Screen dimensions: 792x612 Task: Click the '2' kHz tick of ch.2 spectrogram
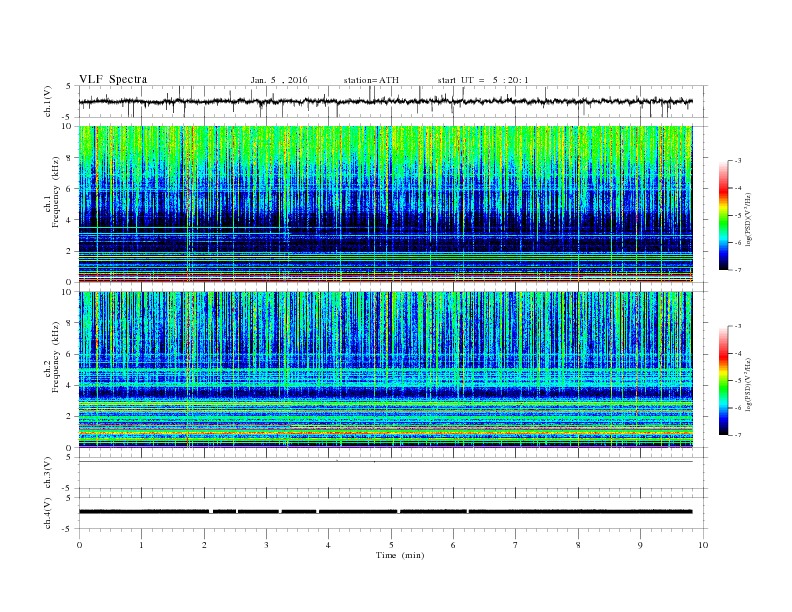[70, 417]
